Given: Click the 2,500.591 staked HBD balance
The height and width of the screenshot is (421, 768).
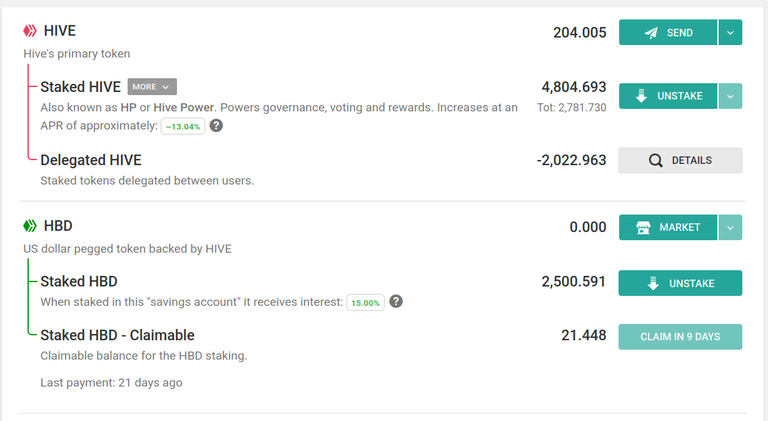Looking at the screenshot, I should (x=574, y=281).
